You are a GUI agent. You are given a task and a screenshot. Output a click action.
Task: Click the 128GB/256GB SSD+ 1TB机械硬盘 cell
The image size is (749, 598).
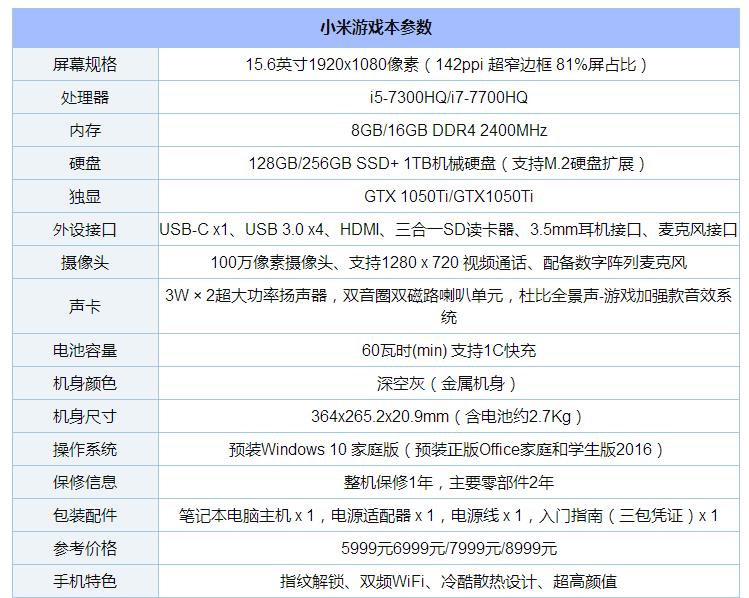[x=449, y=163]
